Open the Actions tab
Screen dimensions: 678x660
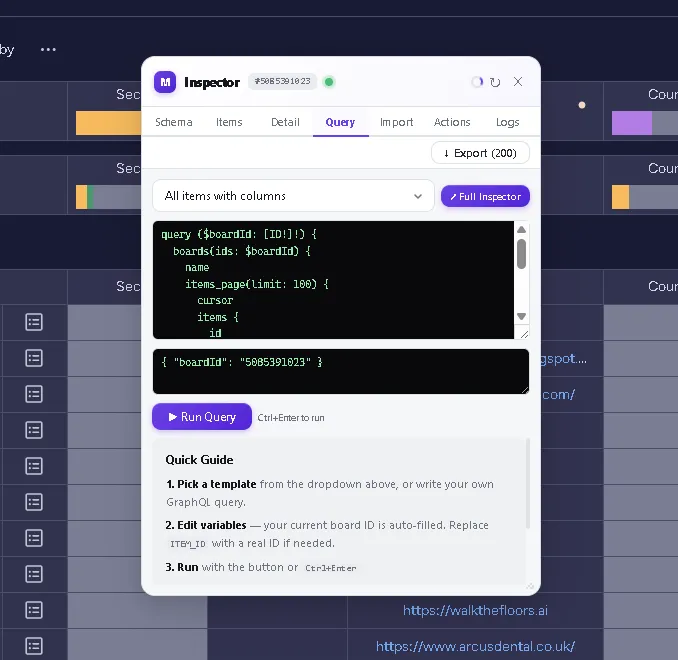point(452,122)
